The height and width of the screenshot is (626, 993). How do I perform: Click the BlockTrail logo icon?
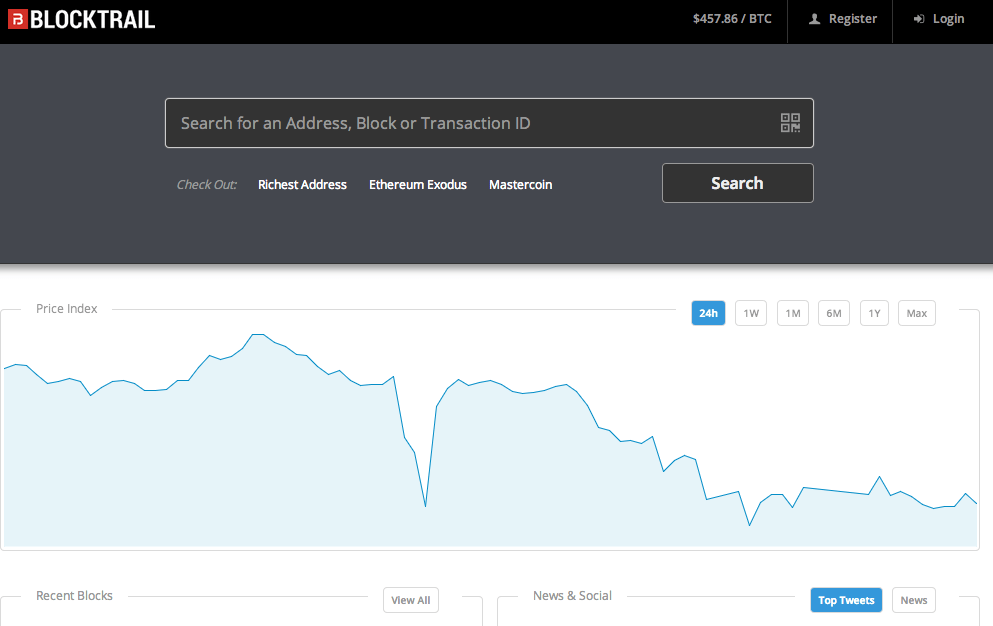[18, 19]
